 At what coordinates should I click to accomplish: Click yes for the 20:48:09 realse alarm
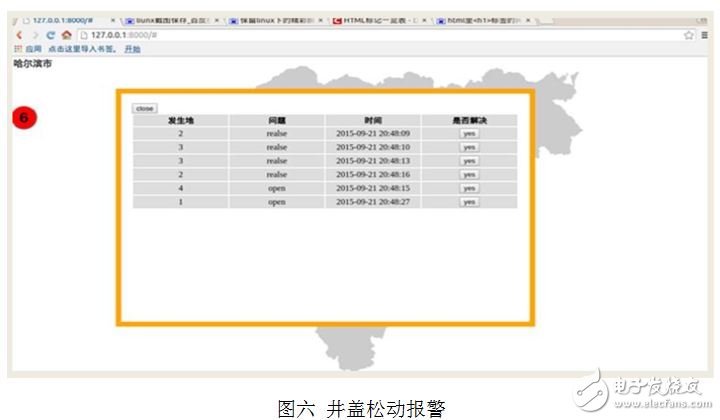click(x=468, y=133)
